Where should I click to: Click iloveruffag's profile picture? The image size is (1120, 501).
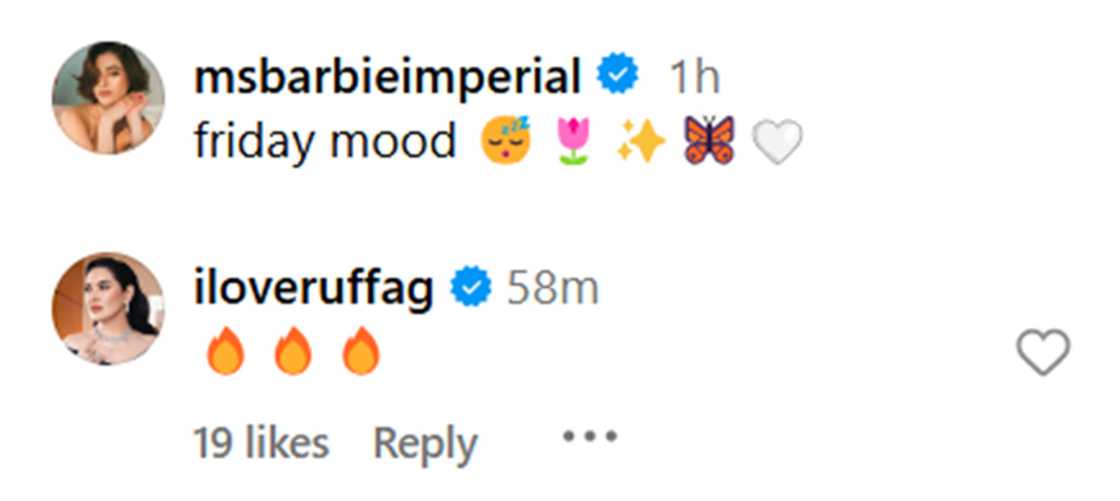(108, 308)
